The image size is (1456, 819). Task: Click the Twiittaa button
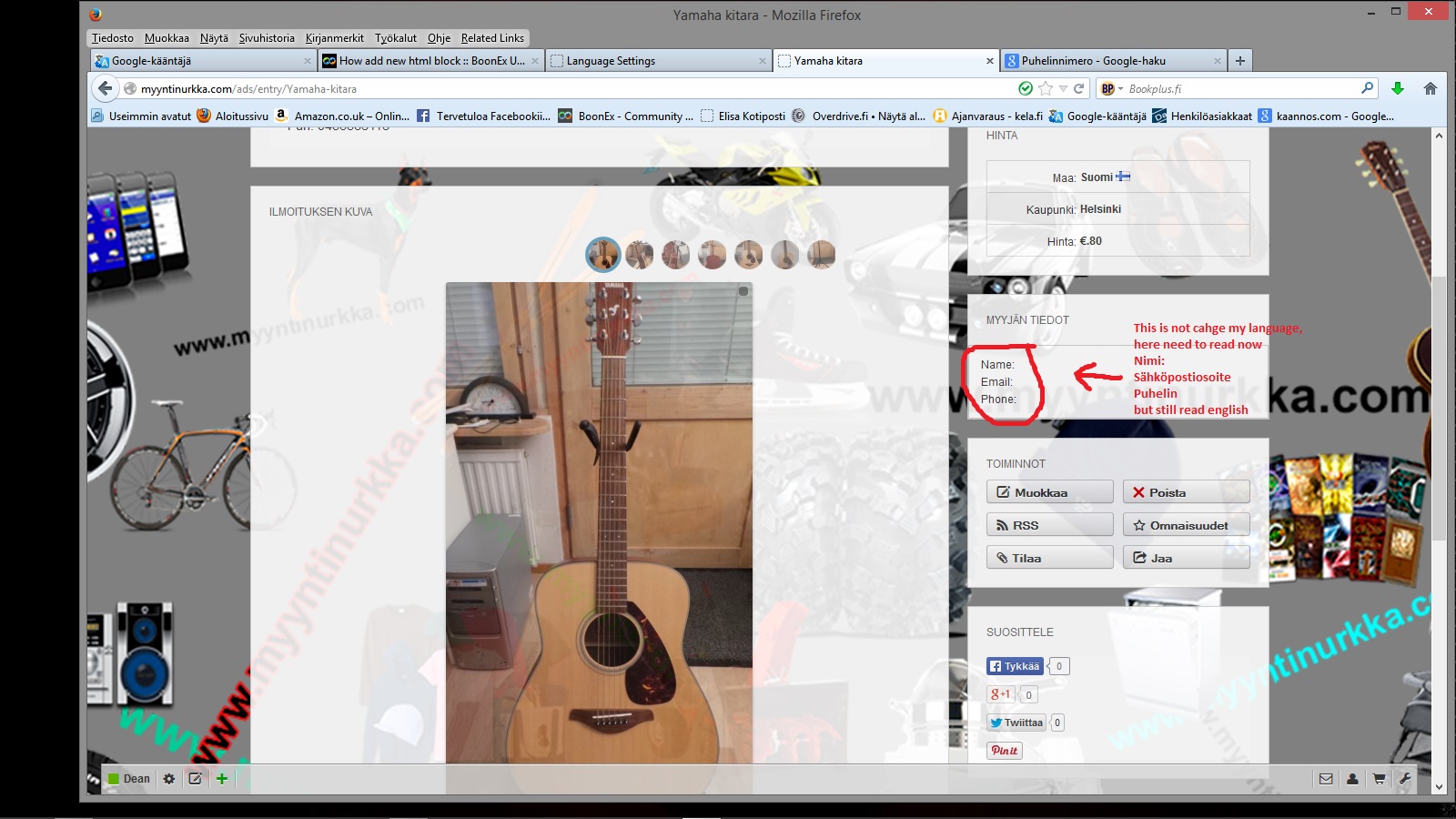(x=1016, y=723)
